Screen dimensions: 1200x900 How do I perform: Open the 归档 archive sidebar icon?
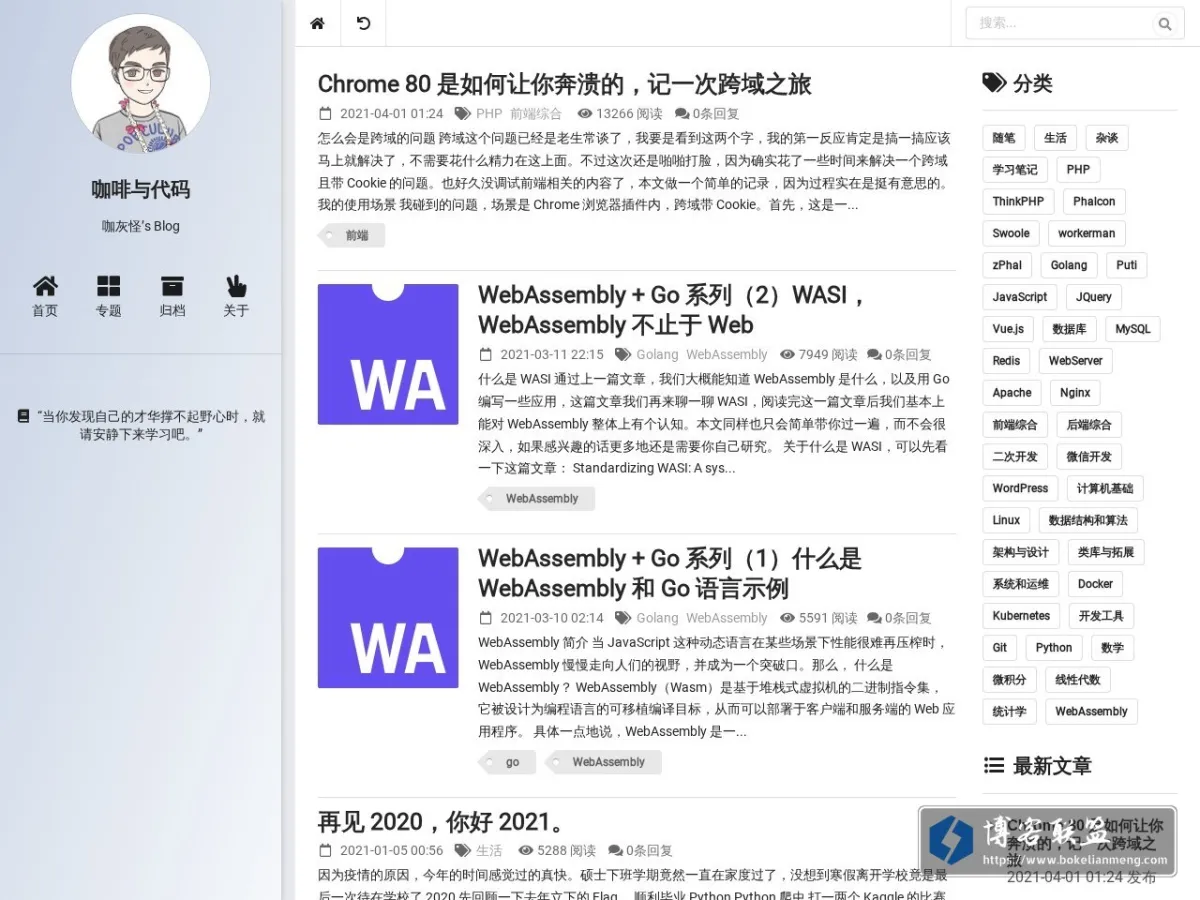172,297
